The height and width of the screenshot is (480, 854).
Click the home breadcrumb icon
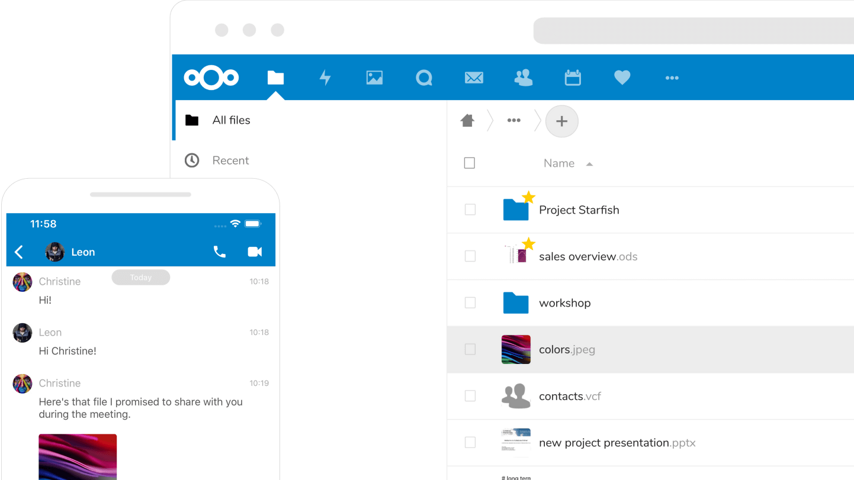[467, 121]
